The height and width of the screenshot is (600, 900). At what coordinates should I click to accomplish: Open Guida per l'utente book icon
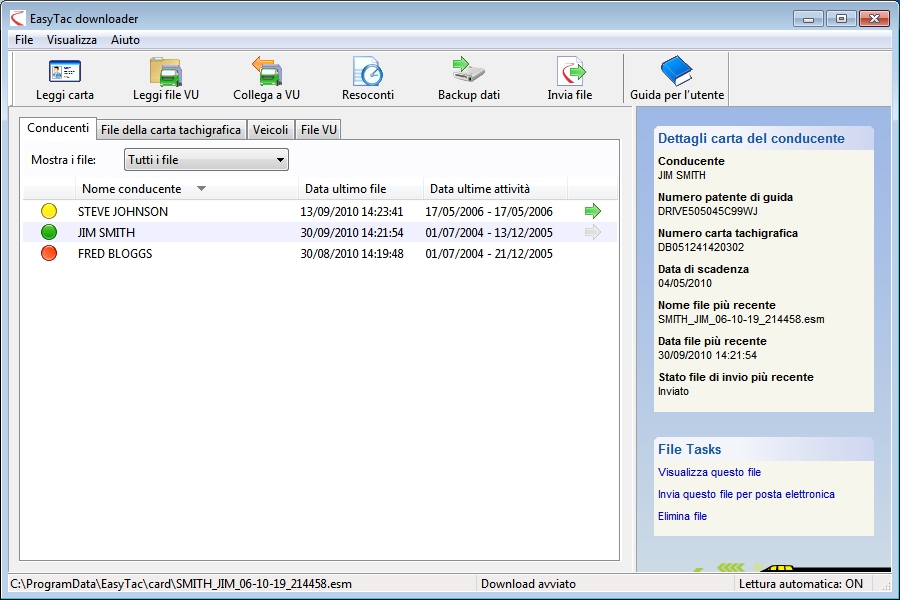[x=676, y=72]
